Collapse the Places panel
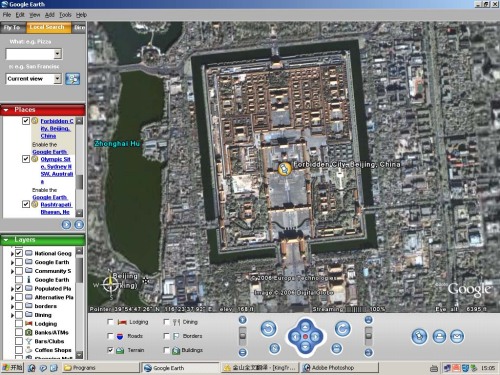The height and width of the screenshot is (375, 500). 6,110
